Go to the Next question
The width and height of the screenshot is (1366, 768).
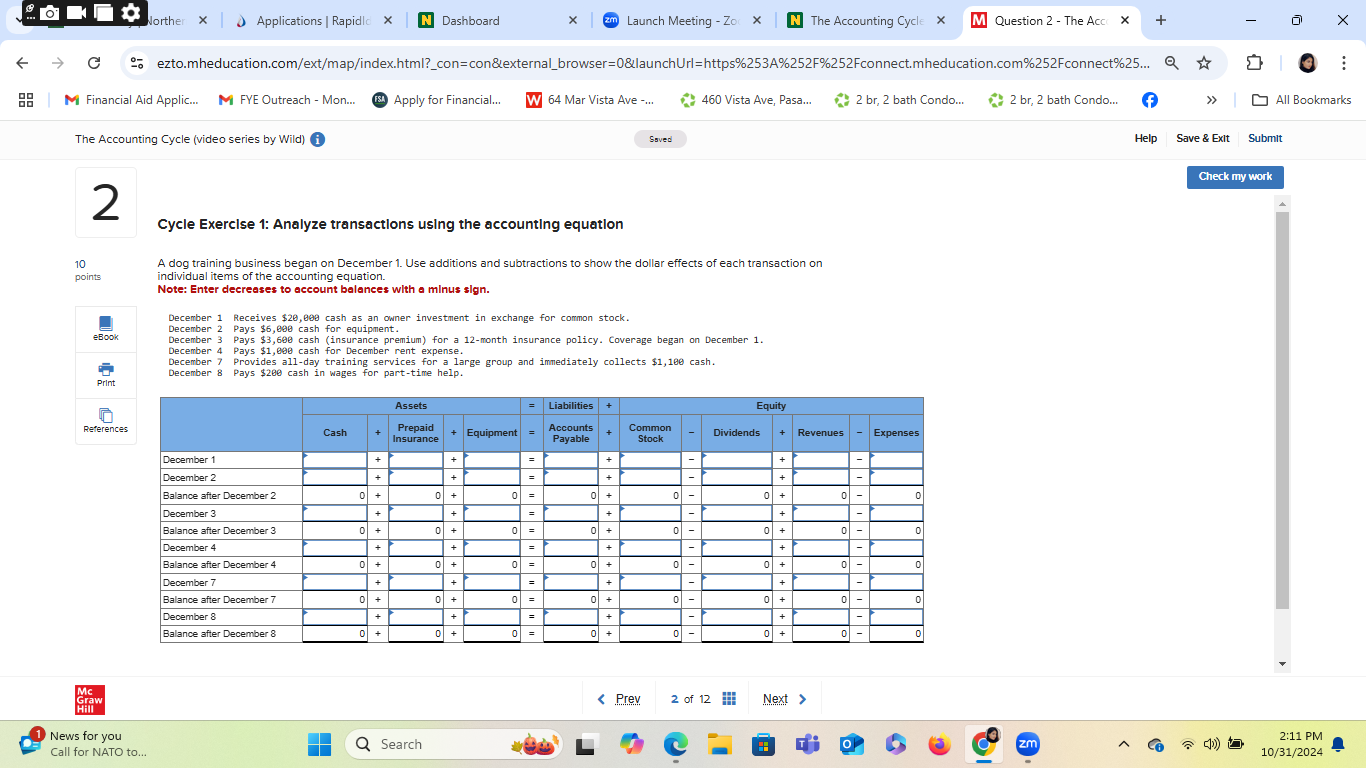[x=784, y=699]
